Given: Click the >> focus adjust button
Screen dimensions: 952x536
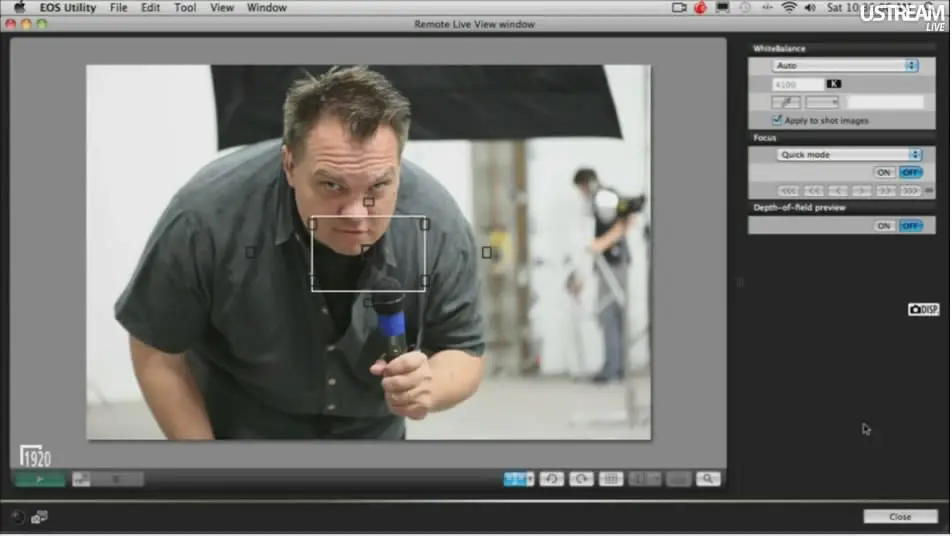Looking at the screenshot, I should tap(886, 191).
